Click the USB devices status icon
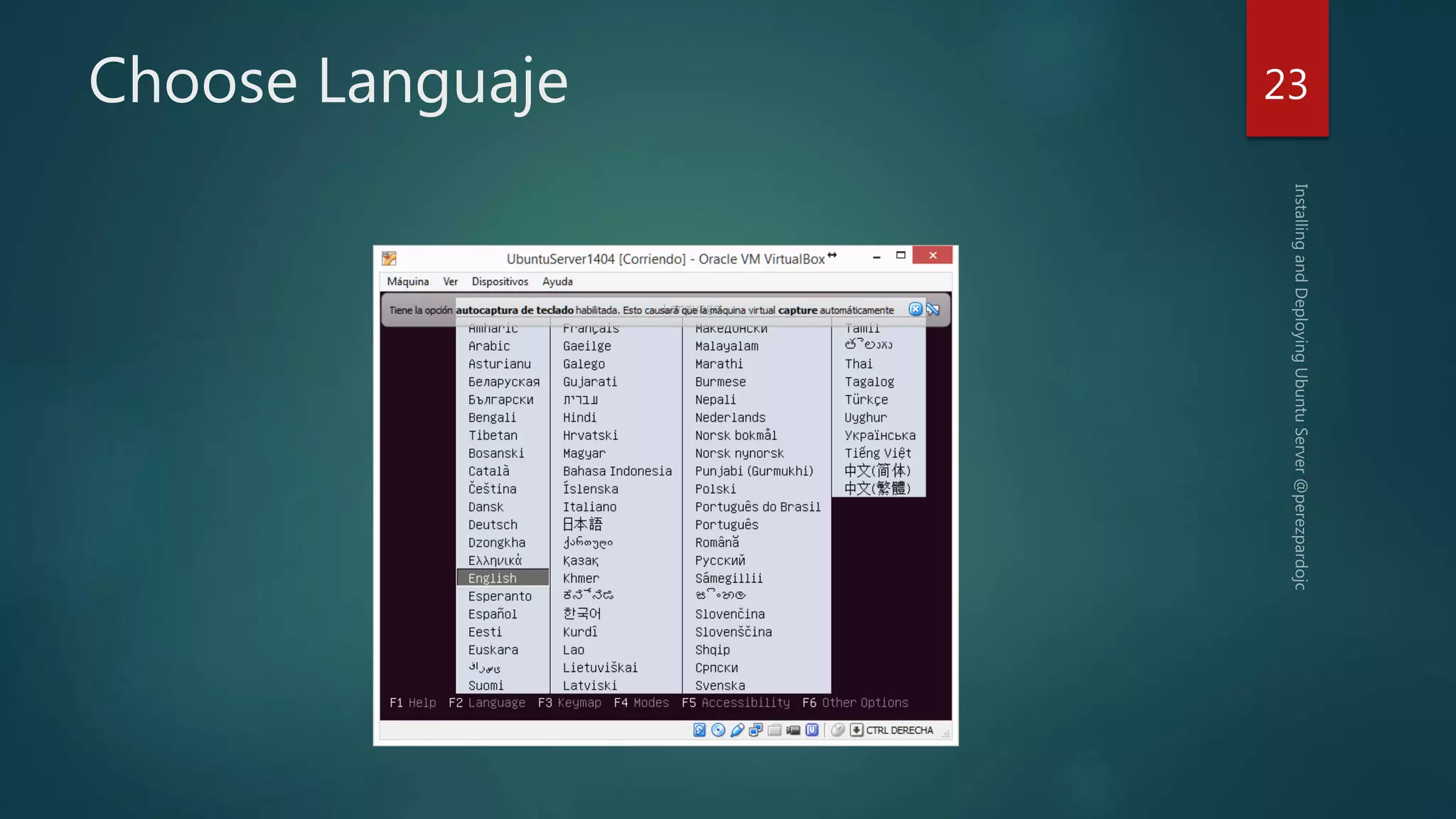Viewport: 1456px width, 819px height. [737, 730]
